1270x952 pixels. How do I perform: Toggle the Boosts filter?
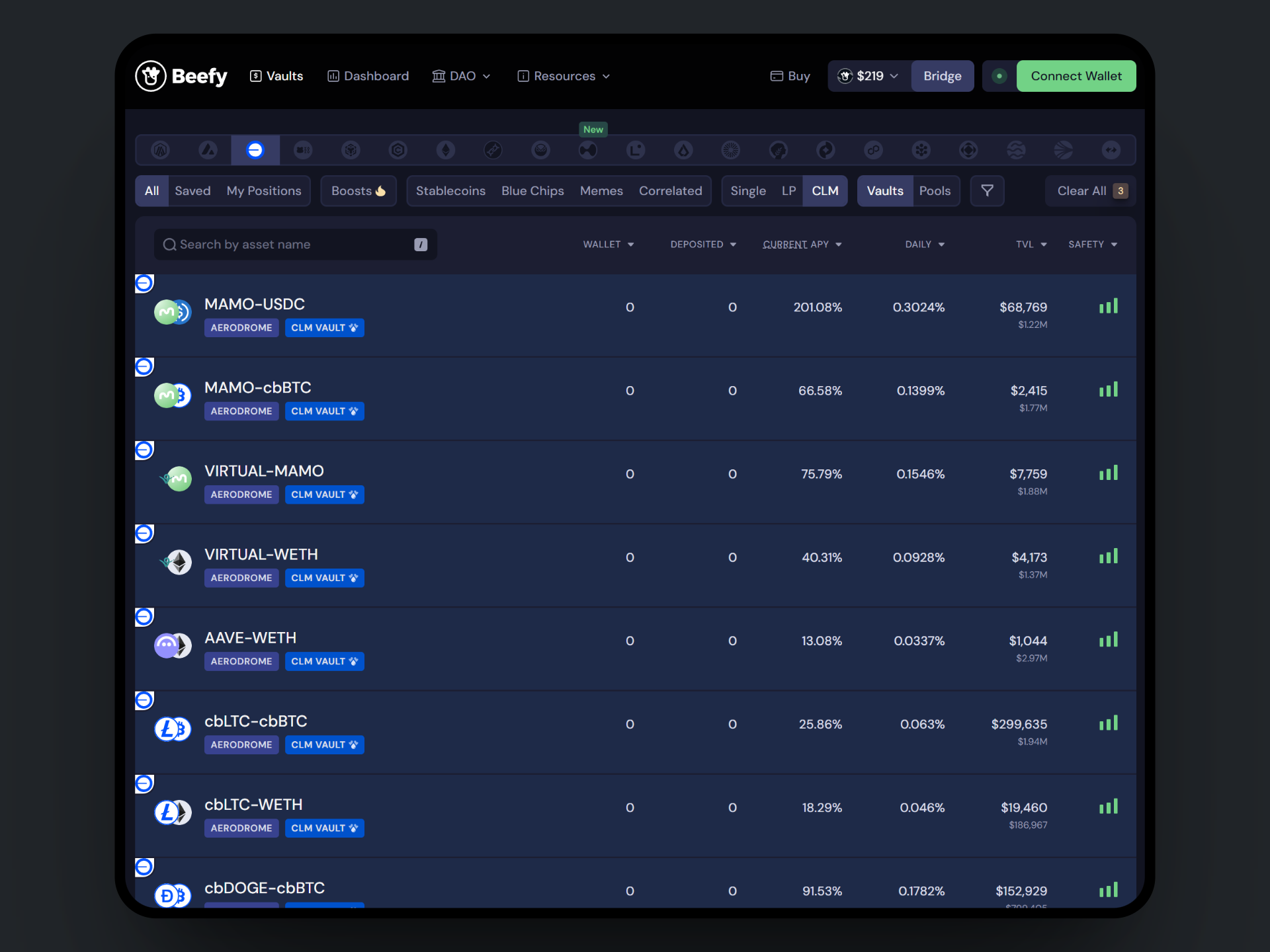(359, 191)
